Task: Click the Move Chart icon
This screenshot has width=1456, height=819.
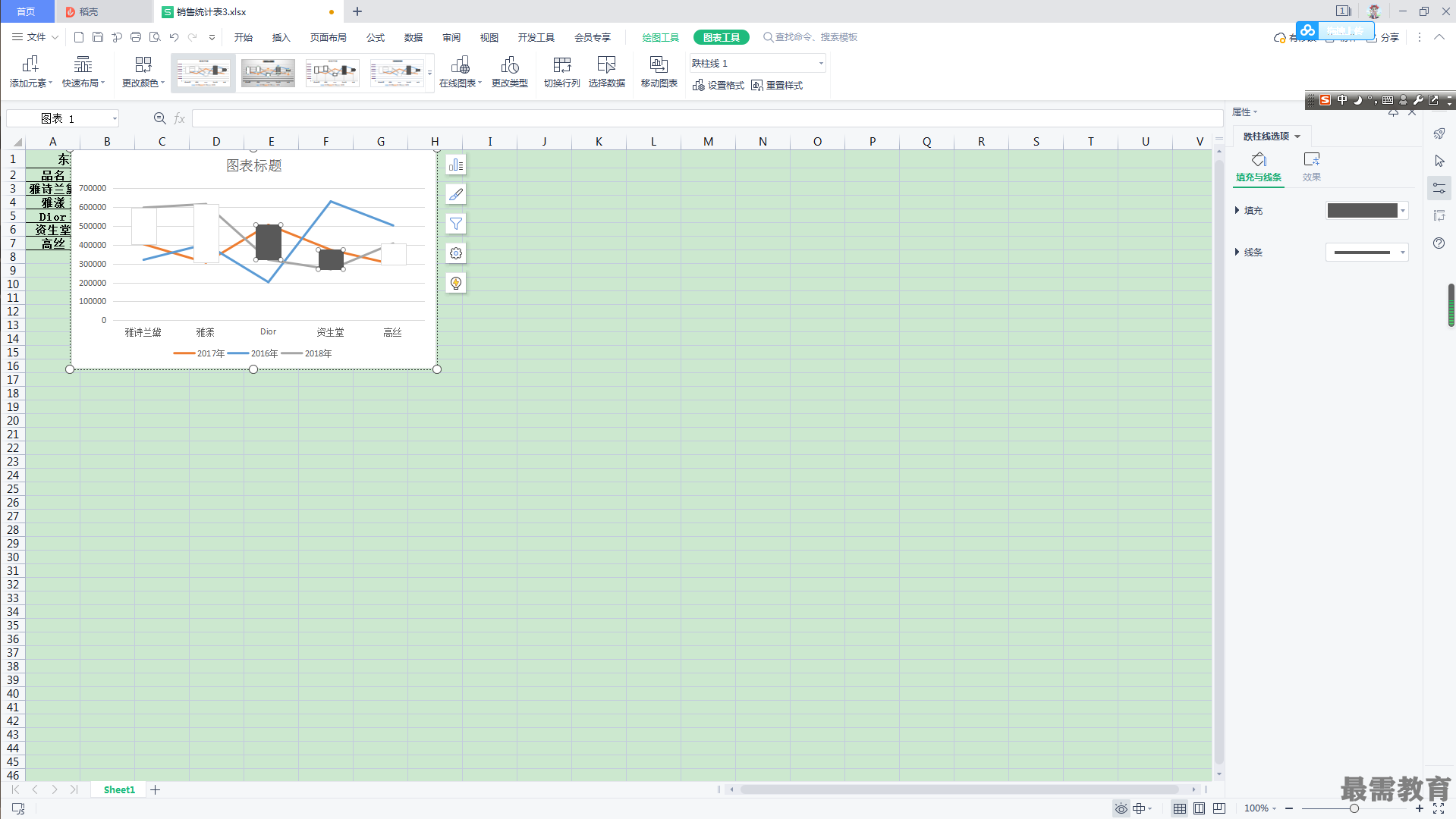Action: pyautogui.click(x=659, y=64)
